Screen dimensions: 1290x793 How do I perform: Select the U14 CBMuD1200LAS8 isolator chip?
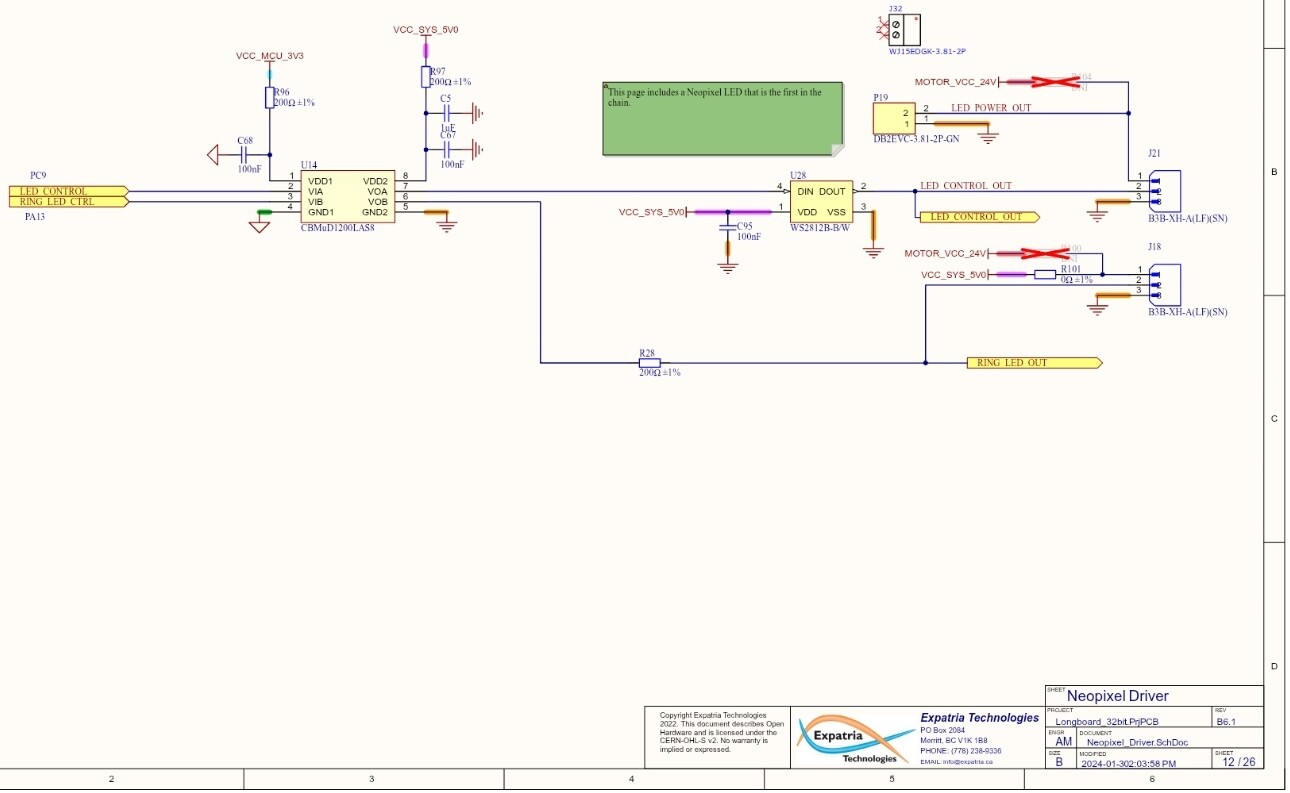(x=347, y=196)
